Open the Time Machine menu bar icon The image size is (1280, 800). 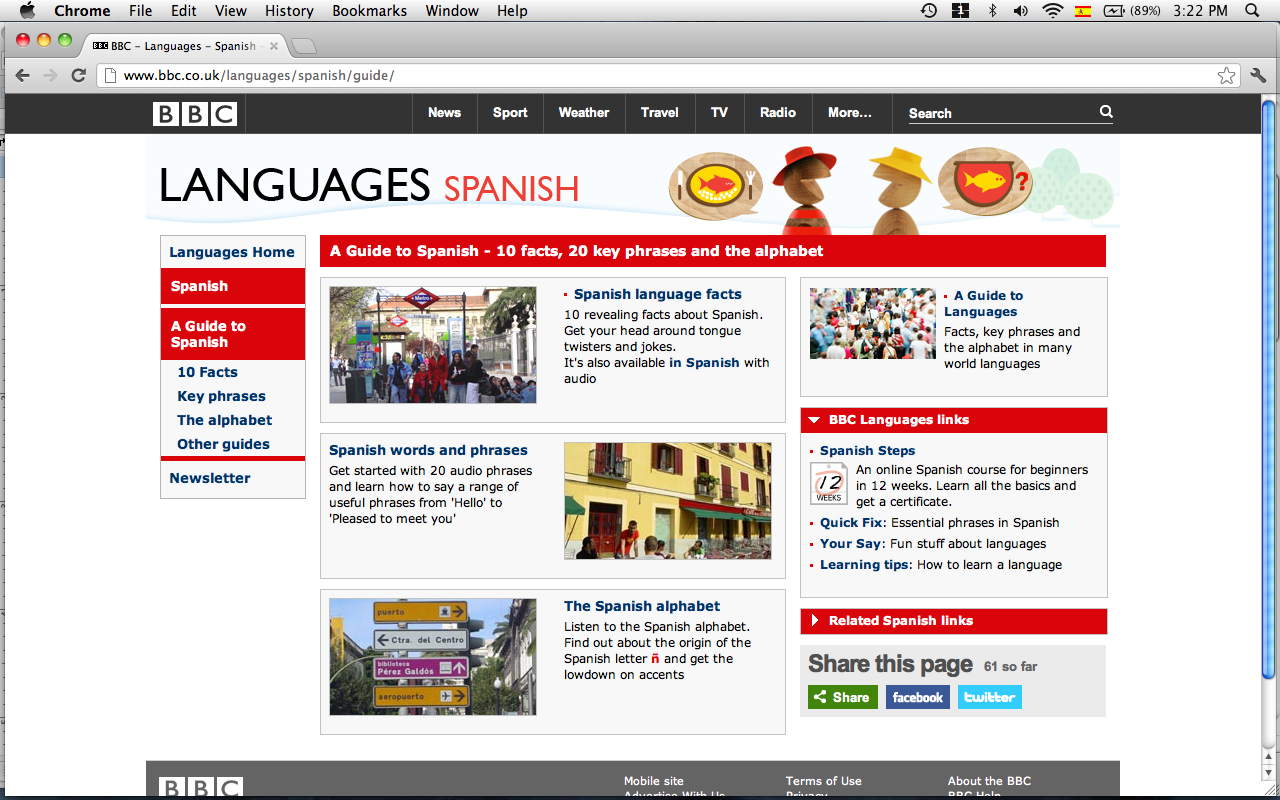click(929, 11)
